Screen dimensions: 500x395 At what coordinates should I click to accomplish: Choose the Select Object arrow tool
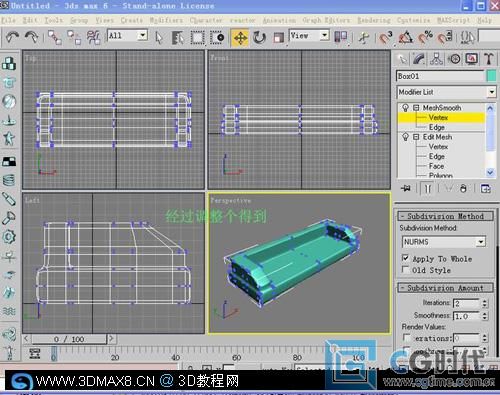[x=159, y=38]
